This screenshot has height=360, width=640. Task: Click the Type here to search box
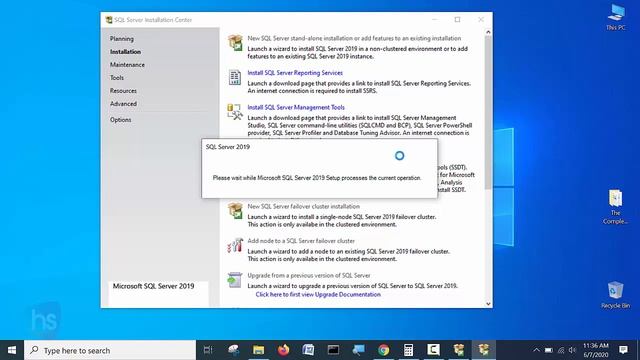coord(110,350)
